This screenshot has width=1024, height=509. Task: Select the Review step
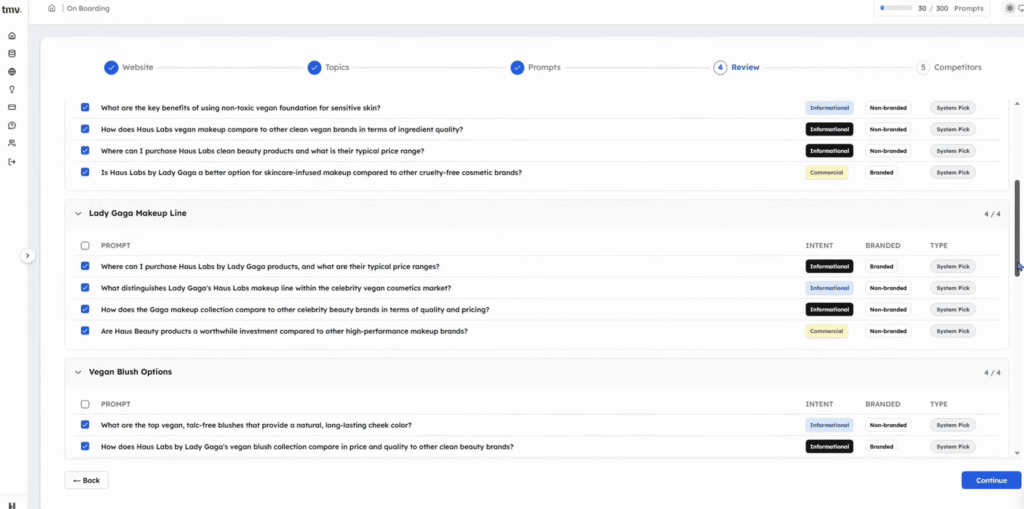pos(737,67)
